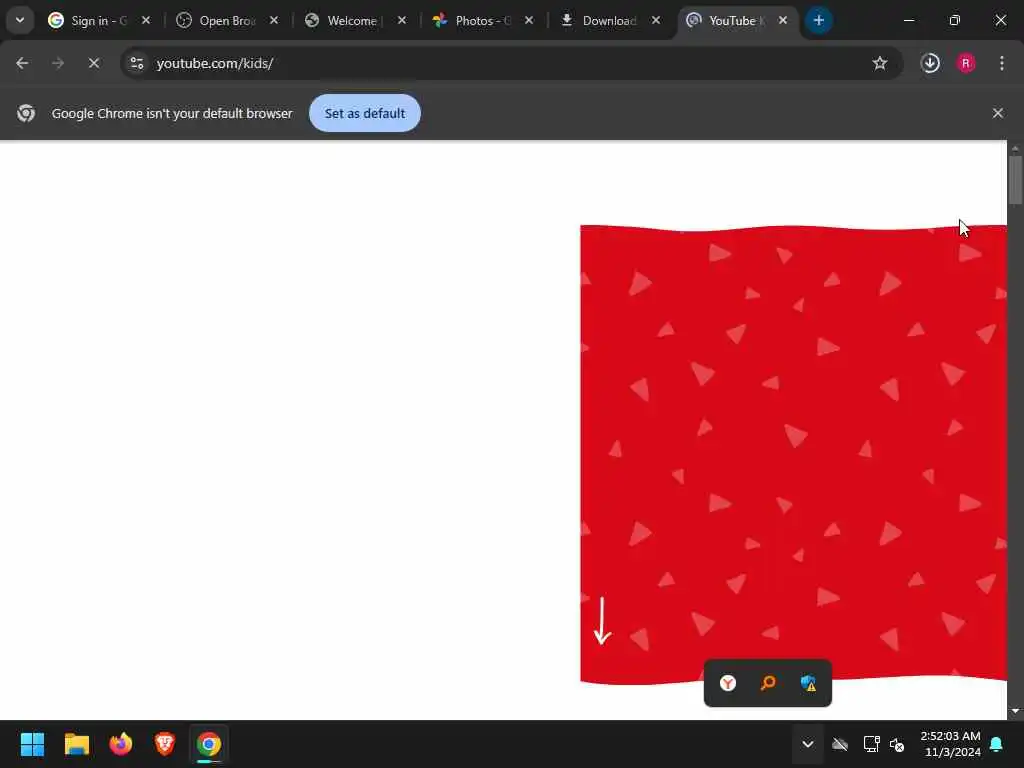
Task: Close the Sign in tab
Action: [146, 20]
